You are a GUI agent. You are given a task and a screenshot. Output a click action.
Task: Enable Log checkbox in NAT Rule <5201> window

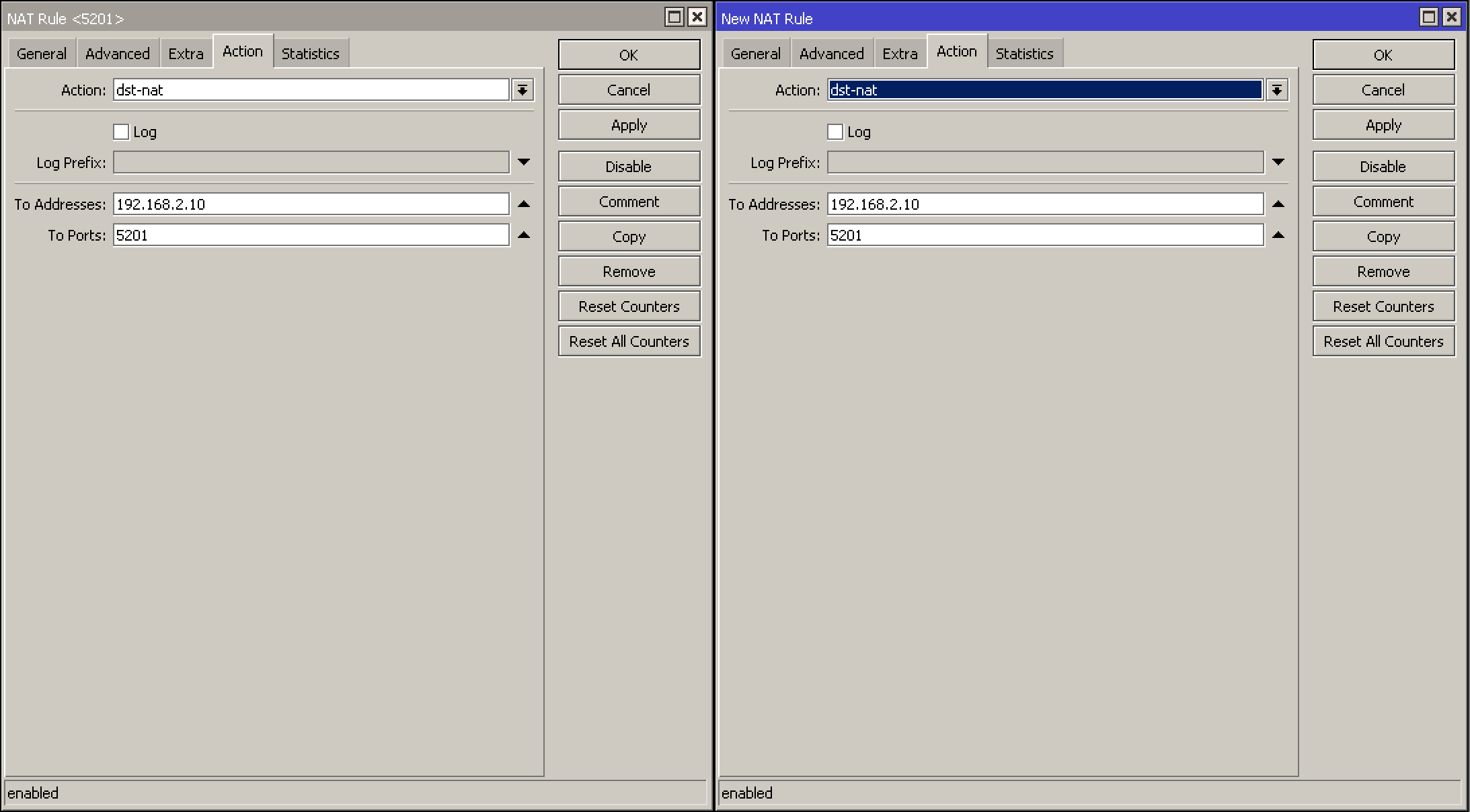pos(121,132)
